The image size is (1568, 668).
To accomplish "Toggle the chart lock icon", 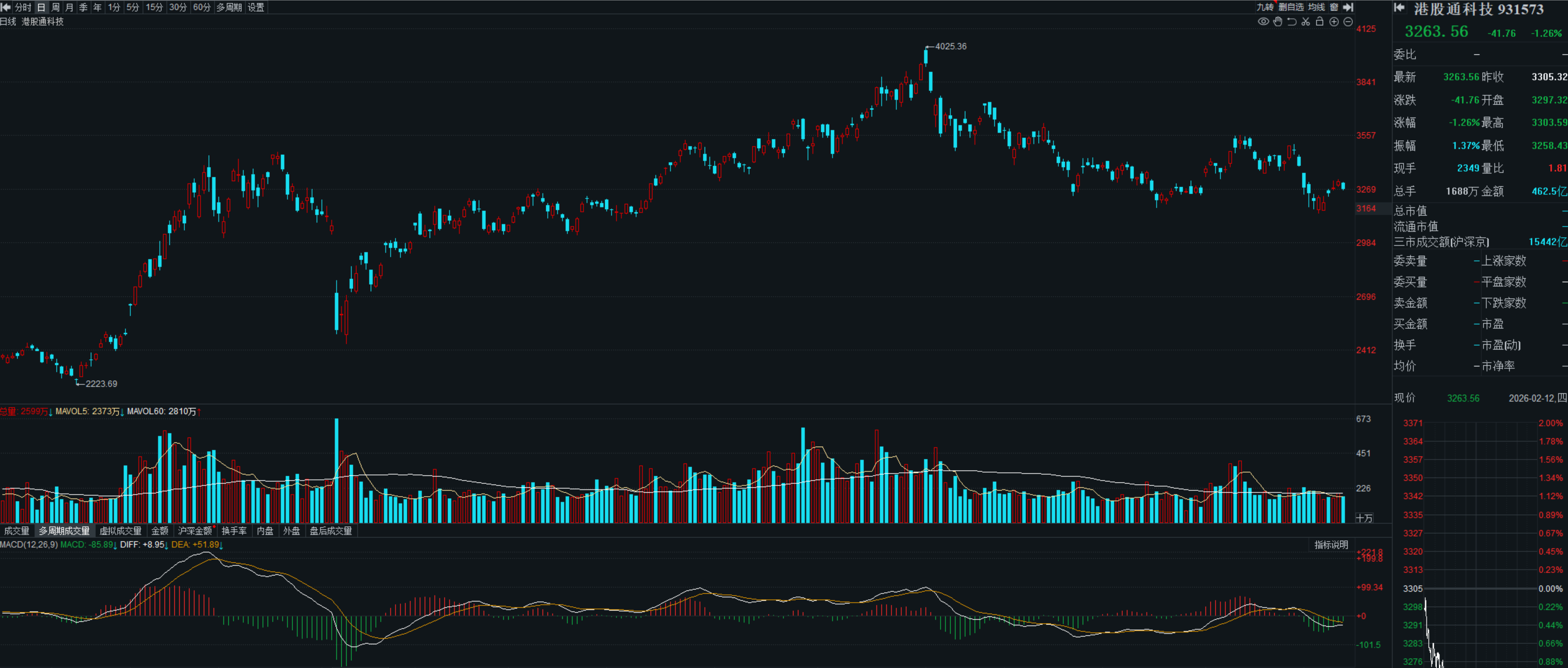I will point(1320,22).
